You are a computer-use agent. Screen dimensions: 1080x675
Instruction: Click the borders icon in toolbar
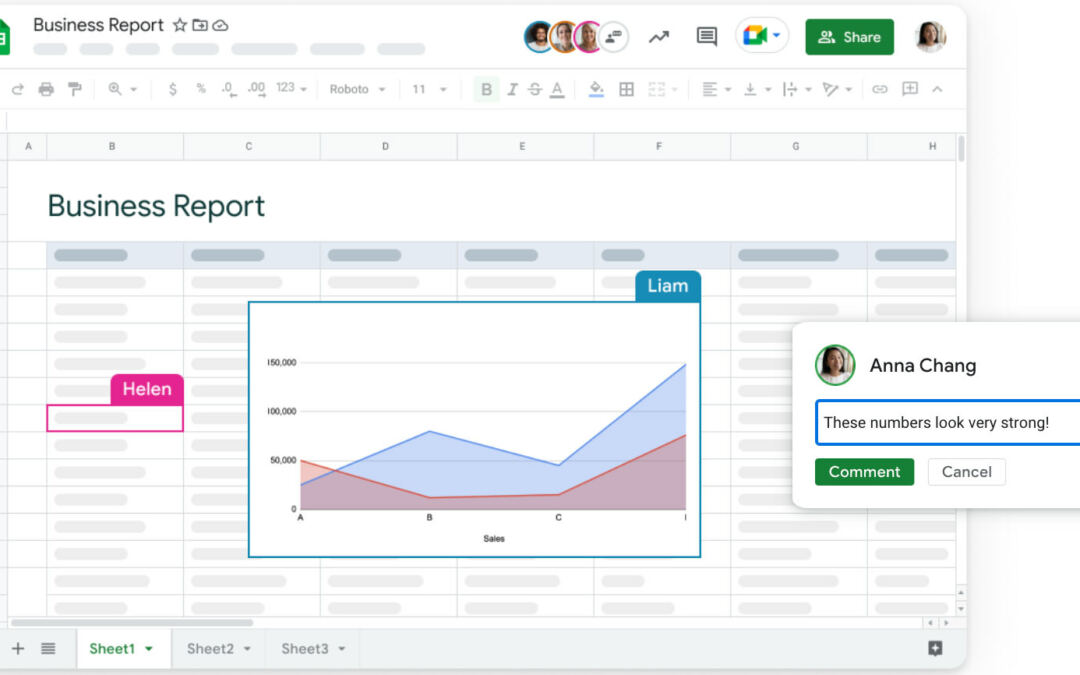tap(627, 89)
